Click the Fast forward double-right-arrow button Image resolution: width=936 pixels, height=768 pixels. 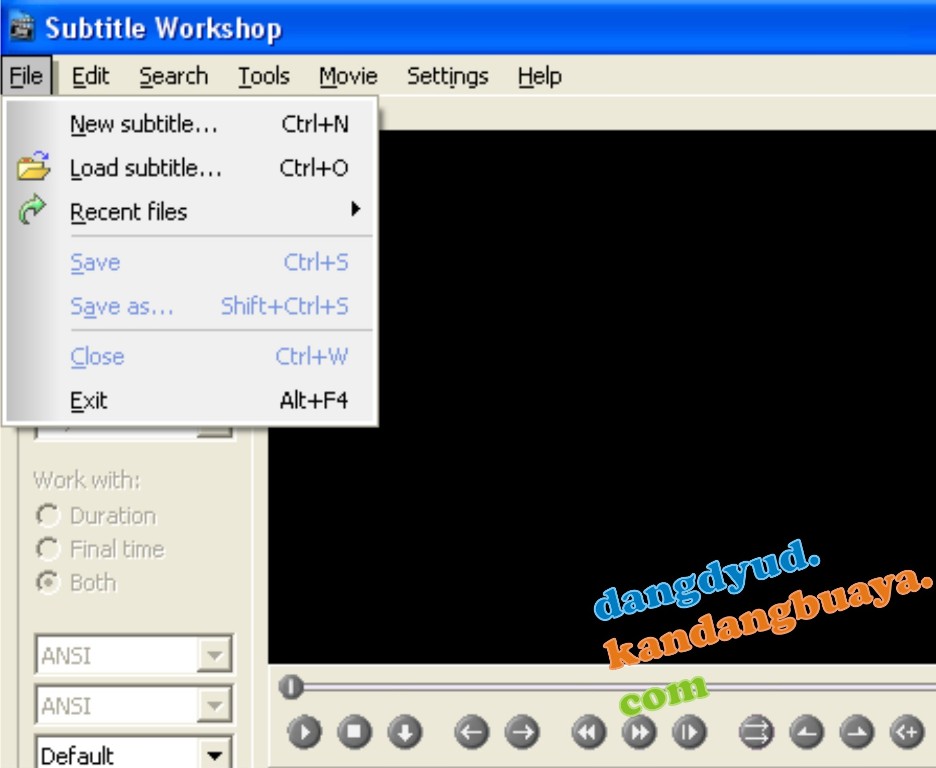639,732
